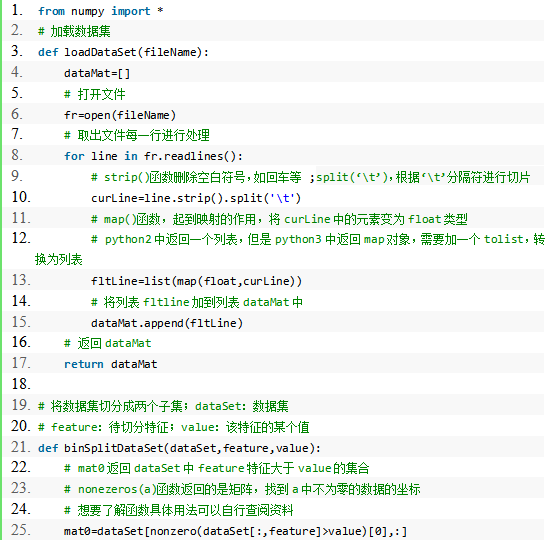The height and width of the screenshot is (540, 545).
Task: Click 'dataMat.append(fltLine)' line
Action: click(167, 323)
